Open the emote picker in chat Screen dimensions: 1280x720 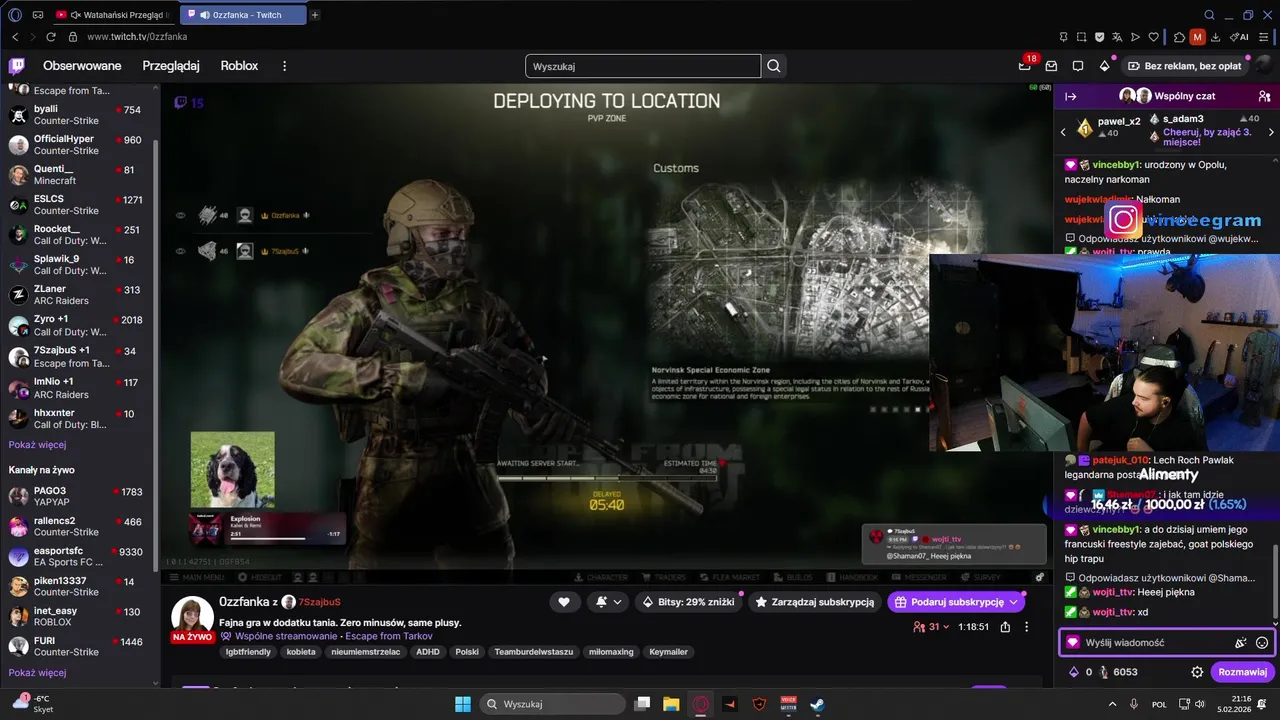(x=1262, y=643)
